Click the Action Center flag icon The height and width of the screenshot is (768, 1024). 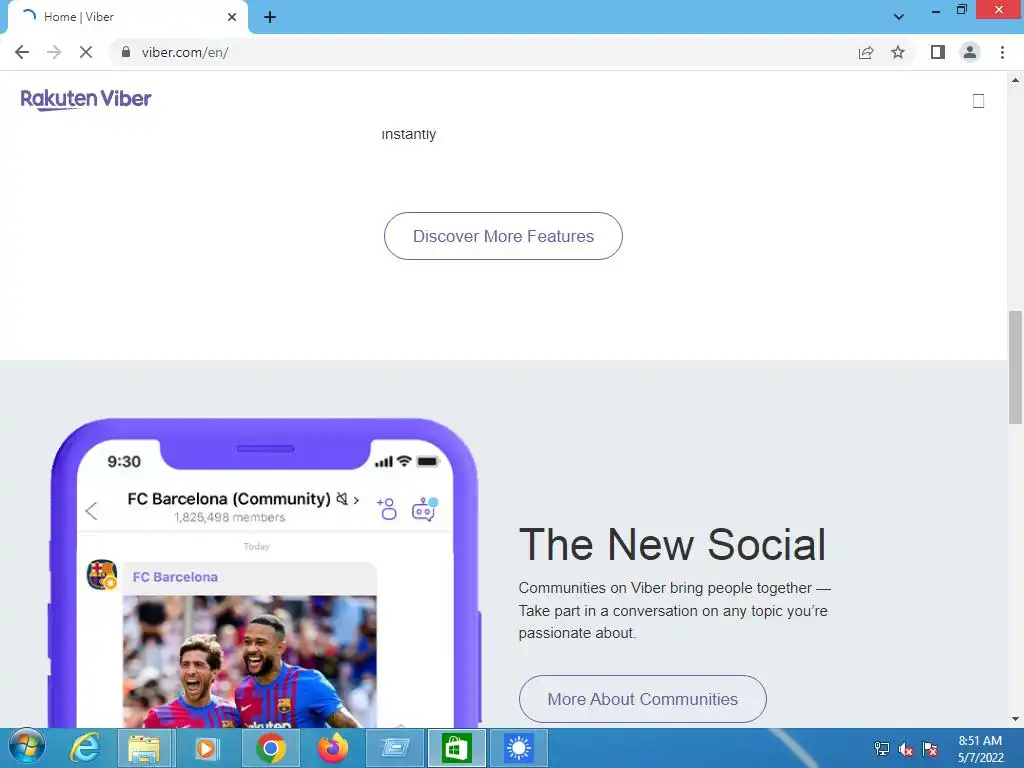pyautogui.click(x=930, y=749)
